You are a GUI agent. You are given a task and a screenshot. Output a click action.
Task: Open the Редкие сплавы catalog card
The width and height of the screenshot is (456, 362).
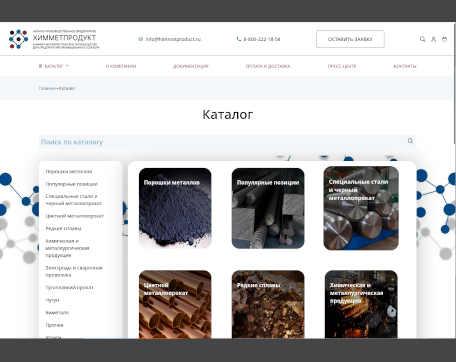click(x=268, y=304)
